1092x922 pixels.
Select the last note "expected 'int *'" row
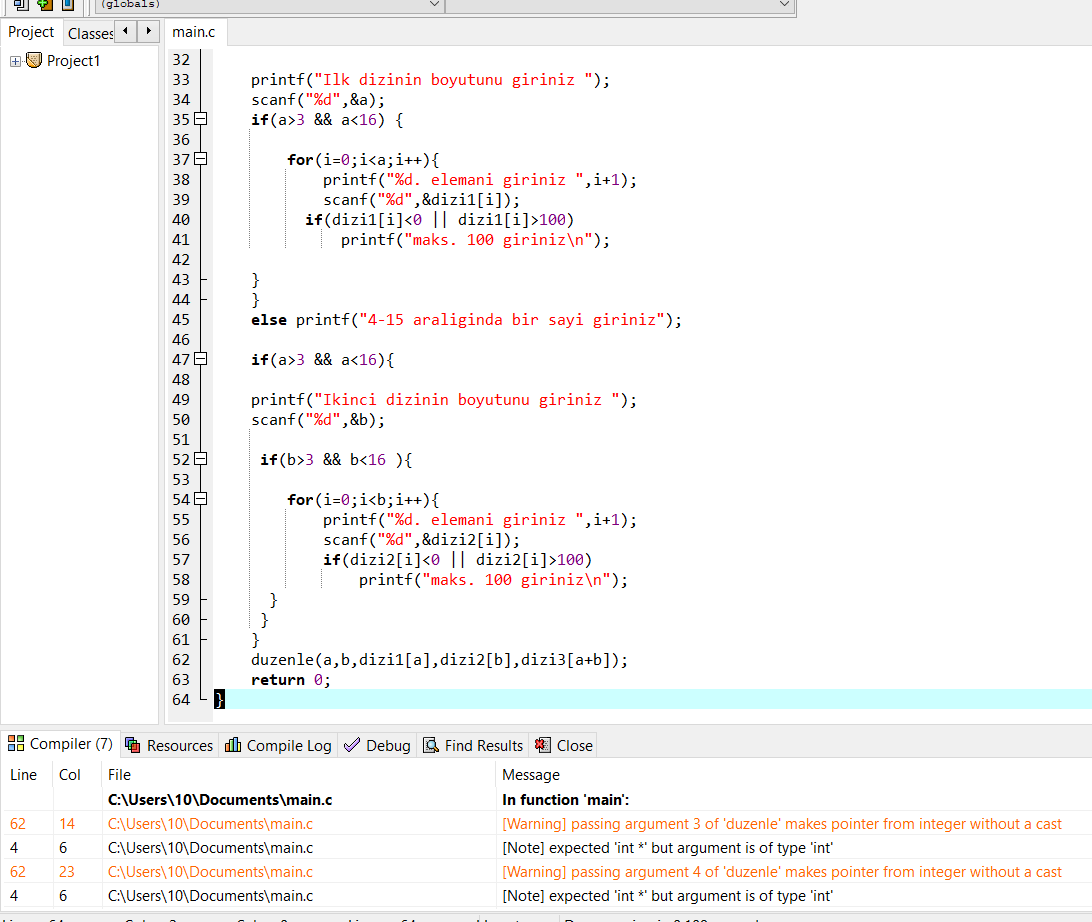point(546,896)
